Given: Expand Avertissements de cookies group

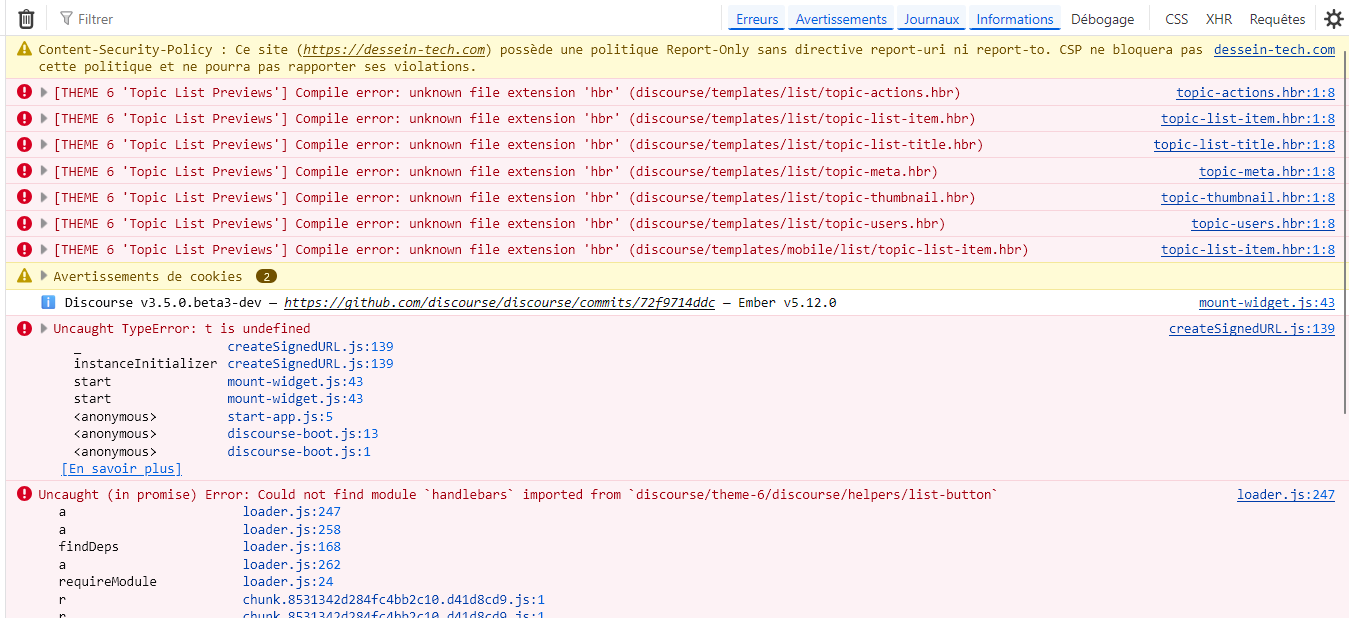Looking at the screenshot, I should (x=44, y=276).
